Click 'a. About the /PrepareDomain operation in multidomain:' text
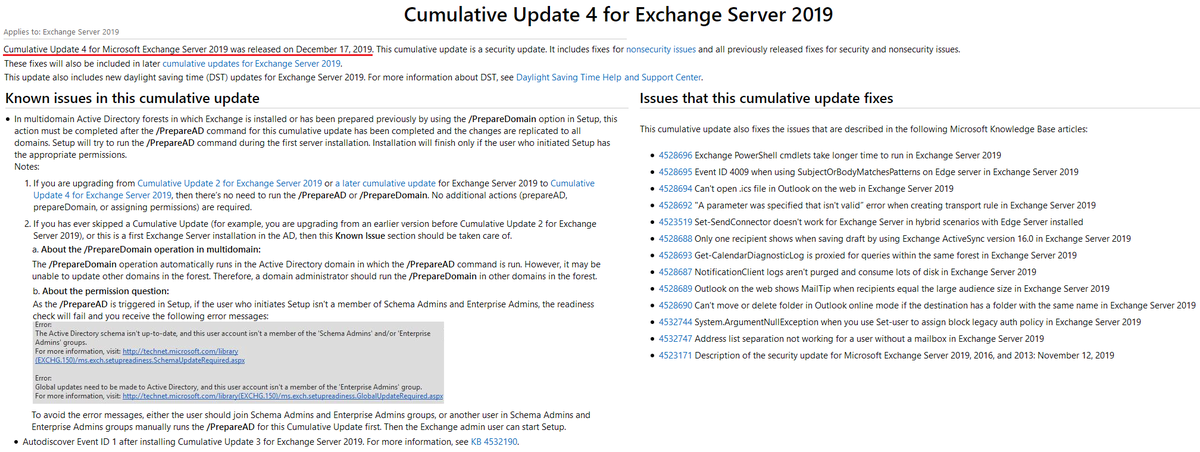The height and width of the screenshot is (452, 1200). [x=146, y=248]
